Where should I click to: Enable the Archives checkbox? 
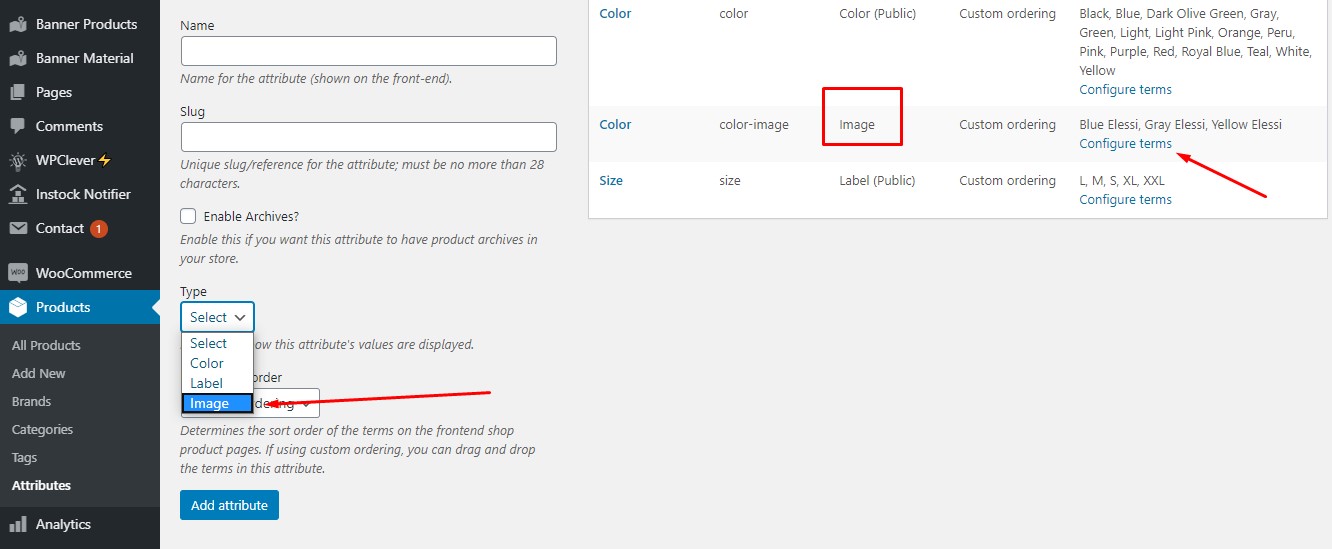click(x=188, y=216)
